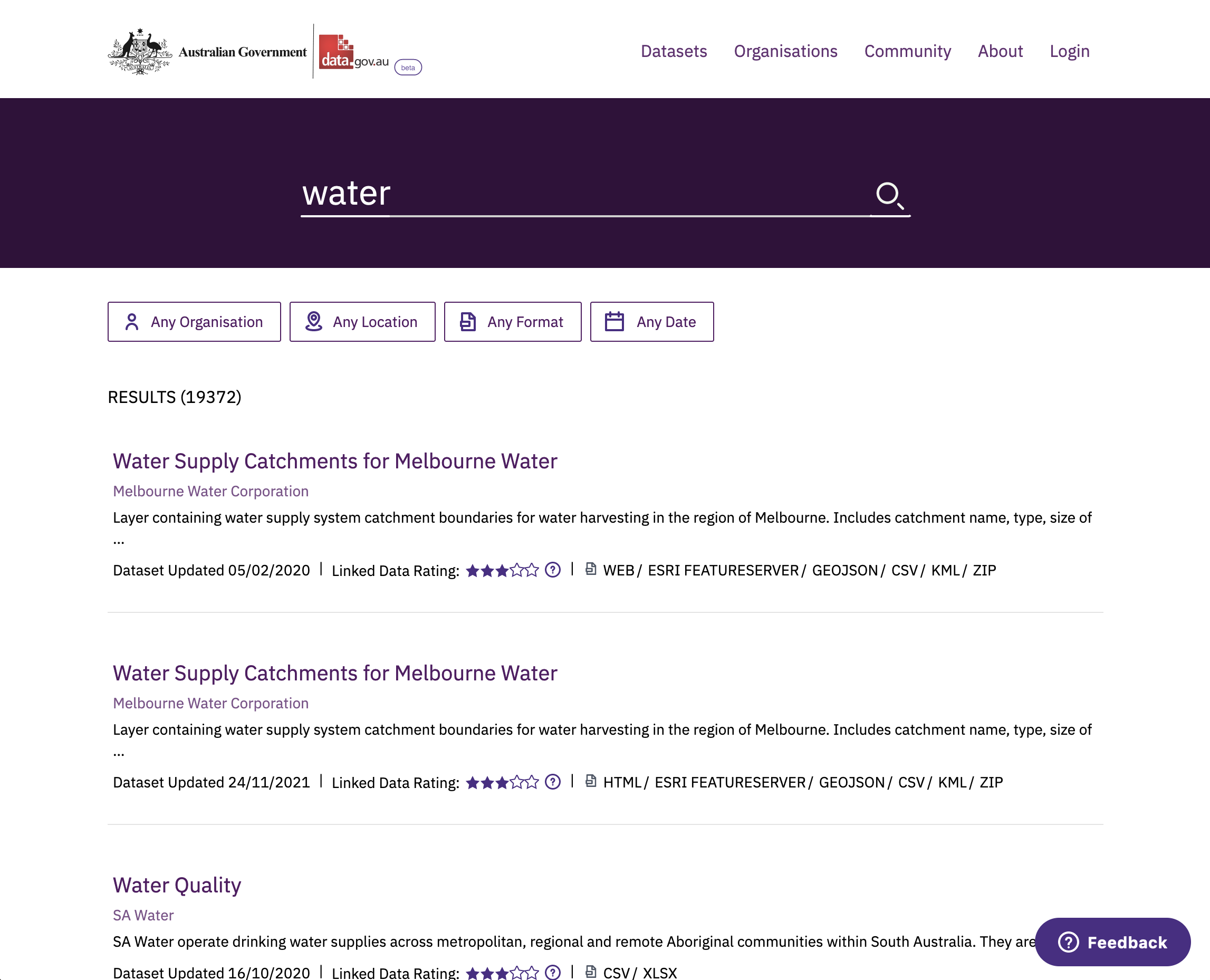The width and height of the screenshot is (1210, 980).
Task: Click the Any Format document icon
Action: coord(467,321)
